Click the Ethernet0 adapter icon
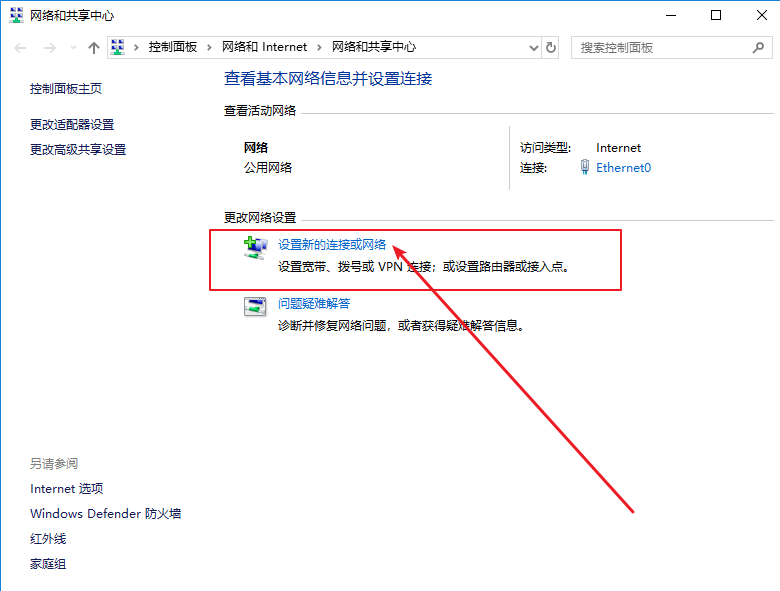Viewport: 780px width, 591px height. pos(585,168)
